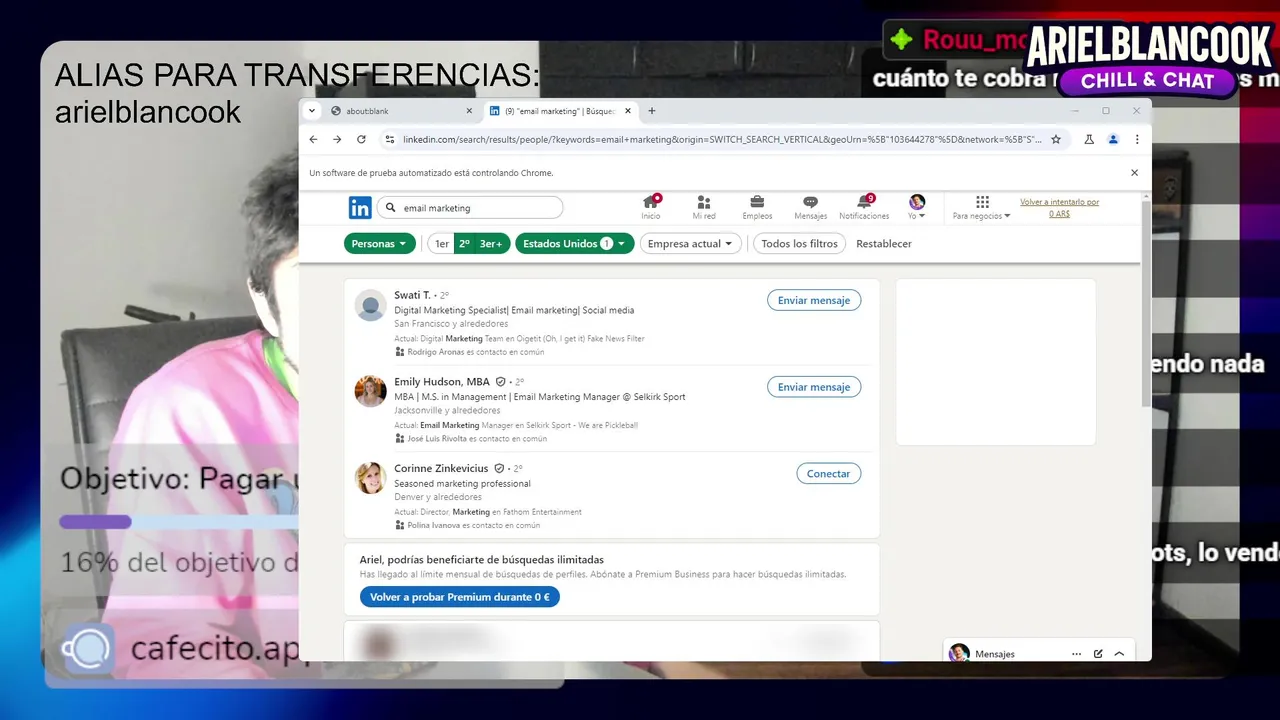
Task: Send message to Emily Hudson
Action: (814, 387)
